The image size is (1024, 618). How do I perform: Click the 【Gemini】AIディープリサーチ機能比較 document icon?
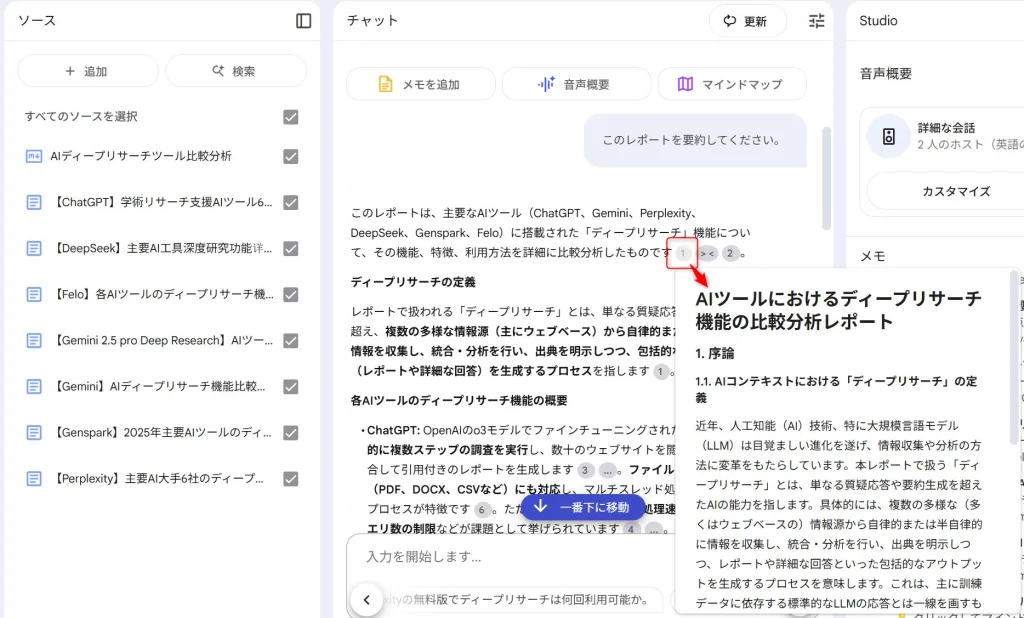pos(33,387)
